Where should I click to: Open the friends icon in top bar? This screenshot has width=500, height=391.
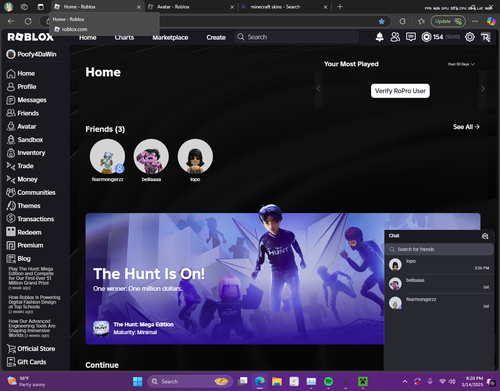coord(395,37)
